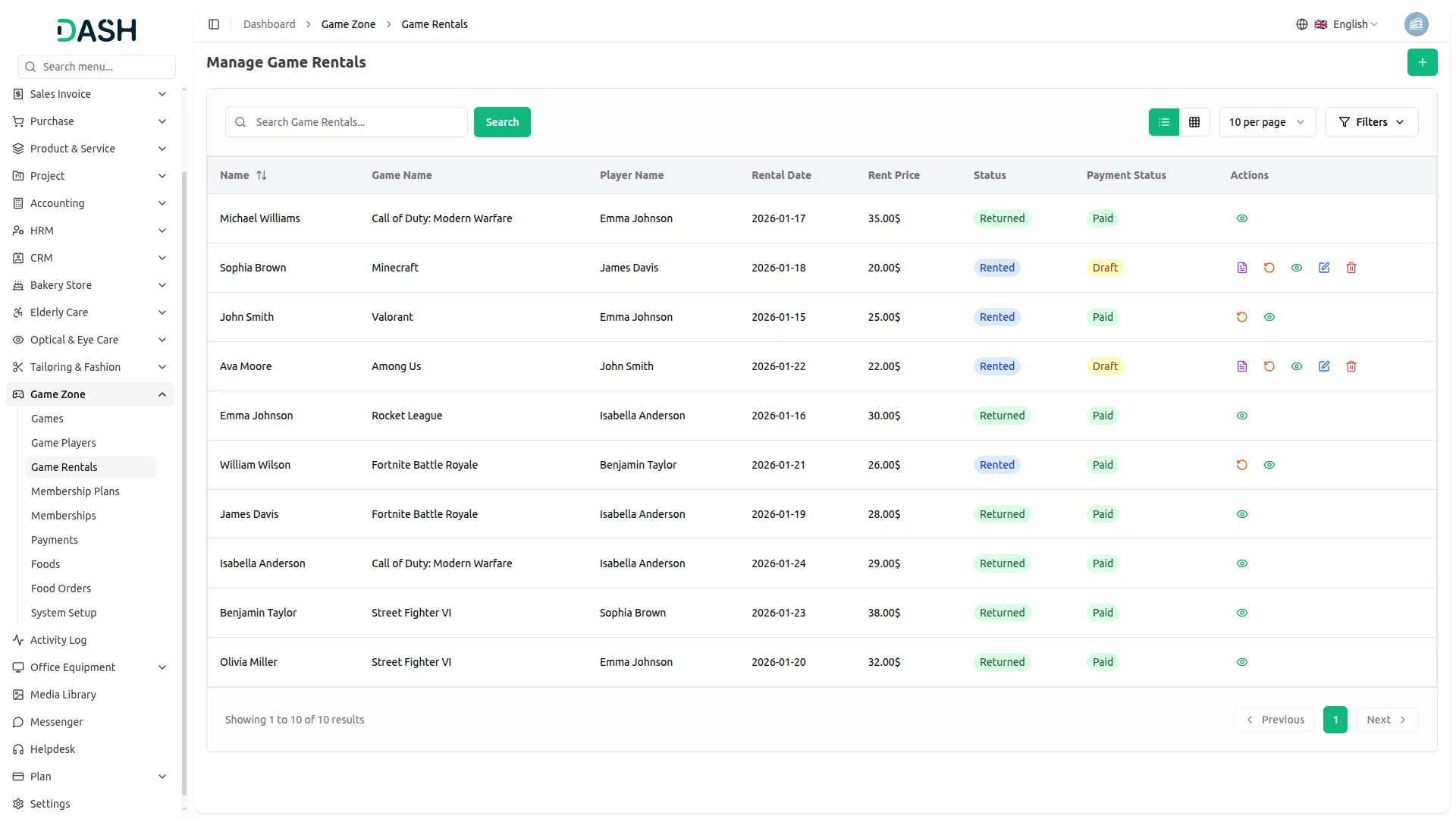Switch to list view
The height and width of the screenshot is (819, 1456).
(x=1164, y=122)
